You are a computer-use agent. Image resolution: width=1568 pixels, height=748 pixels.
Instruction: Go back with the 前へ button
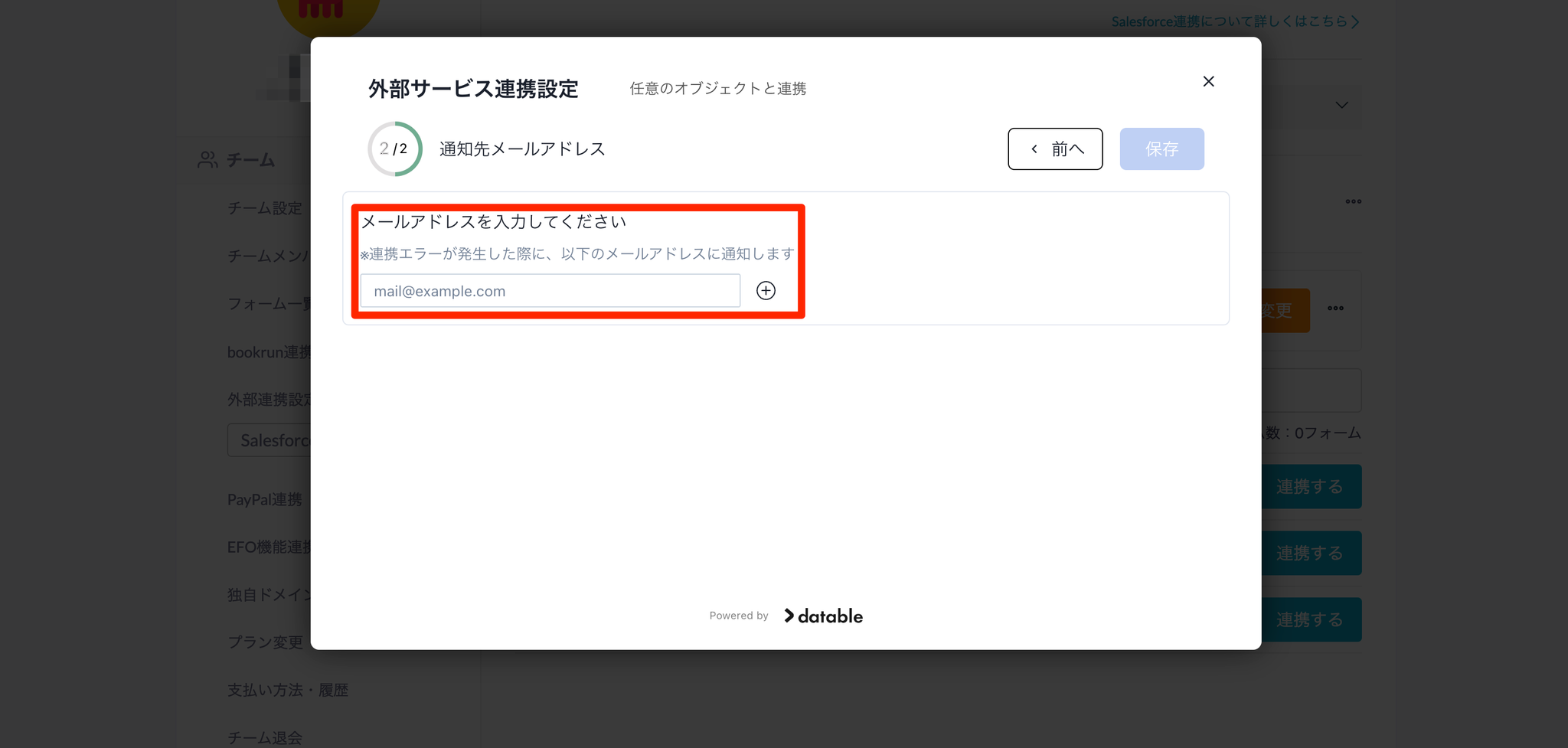point(1054,149)
